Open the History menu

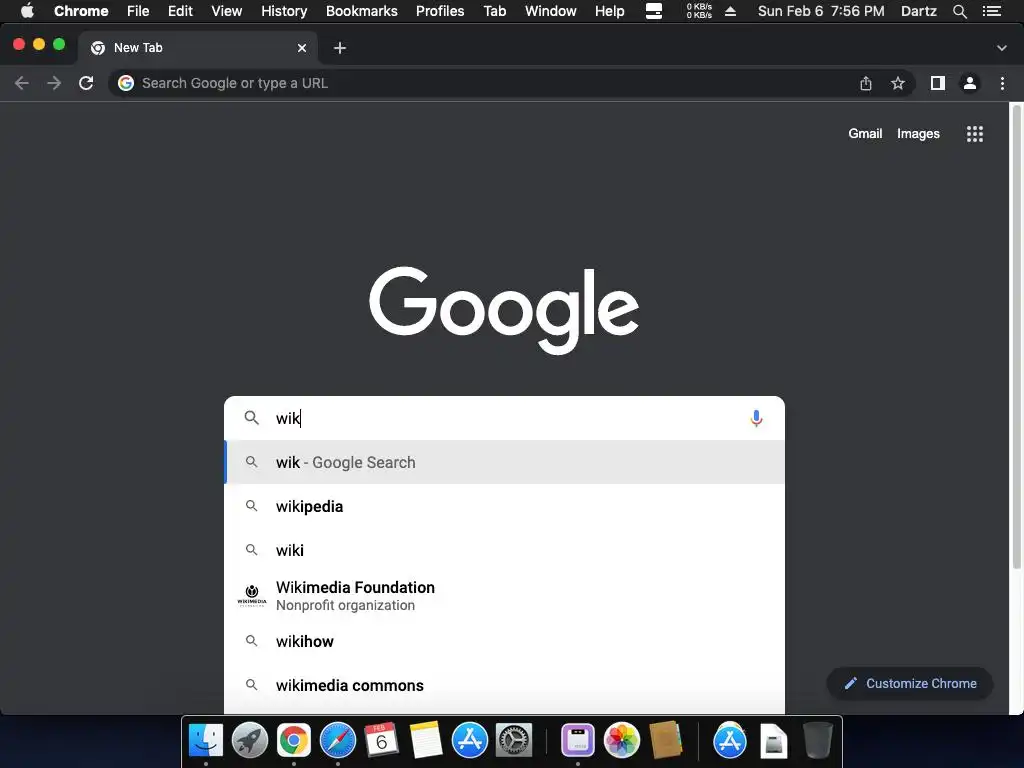coord(284,11)
